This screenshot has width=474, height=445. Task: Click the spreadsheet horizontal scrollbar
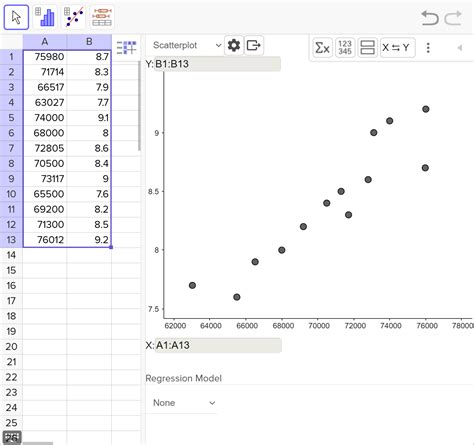38,443
